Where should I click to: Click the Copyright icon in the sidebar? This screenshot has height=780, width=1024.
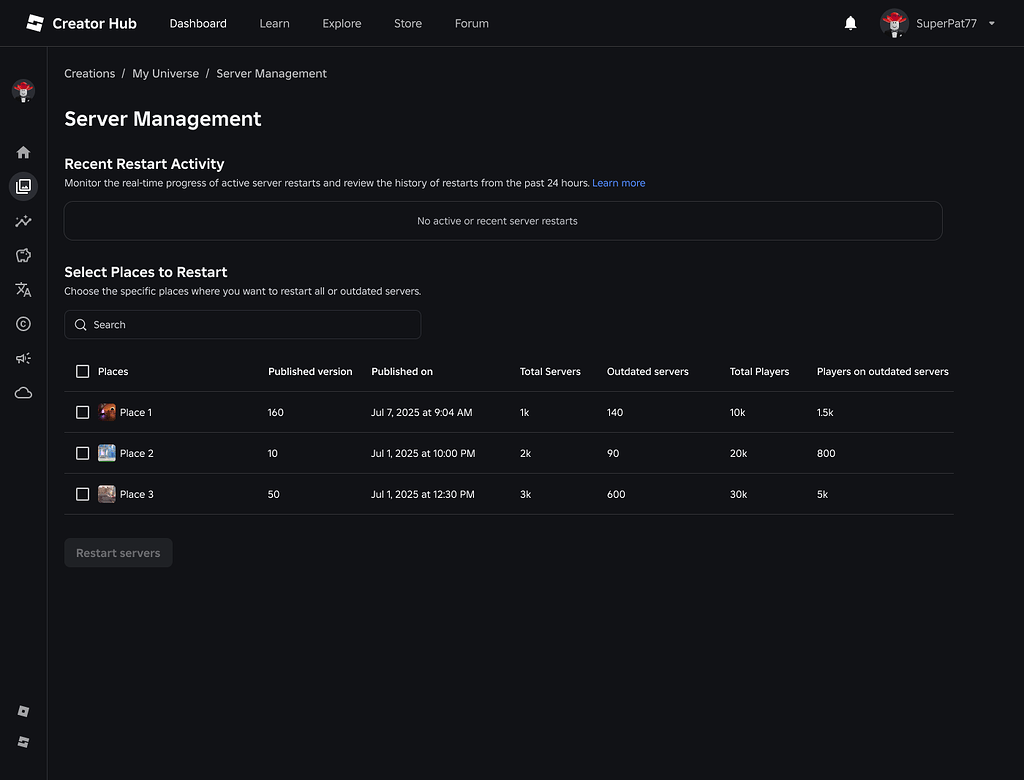[22, 323]
